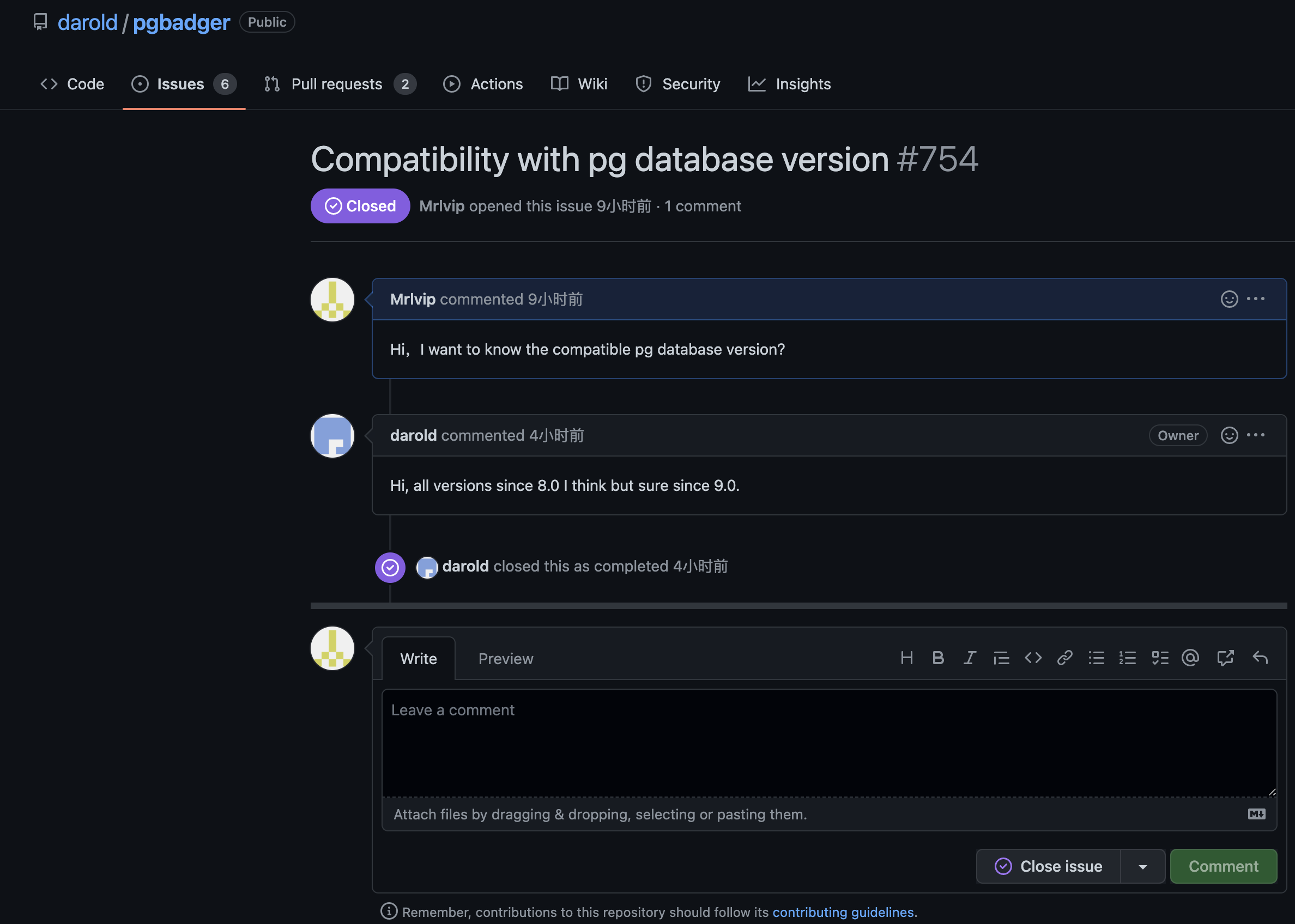
Task: Insert a task list from toolbar
Action: (1159, 658)
